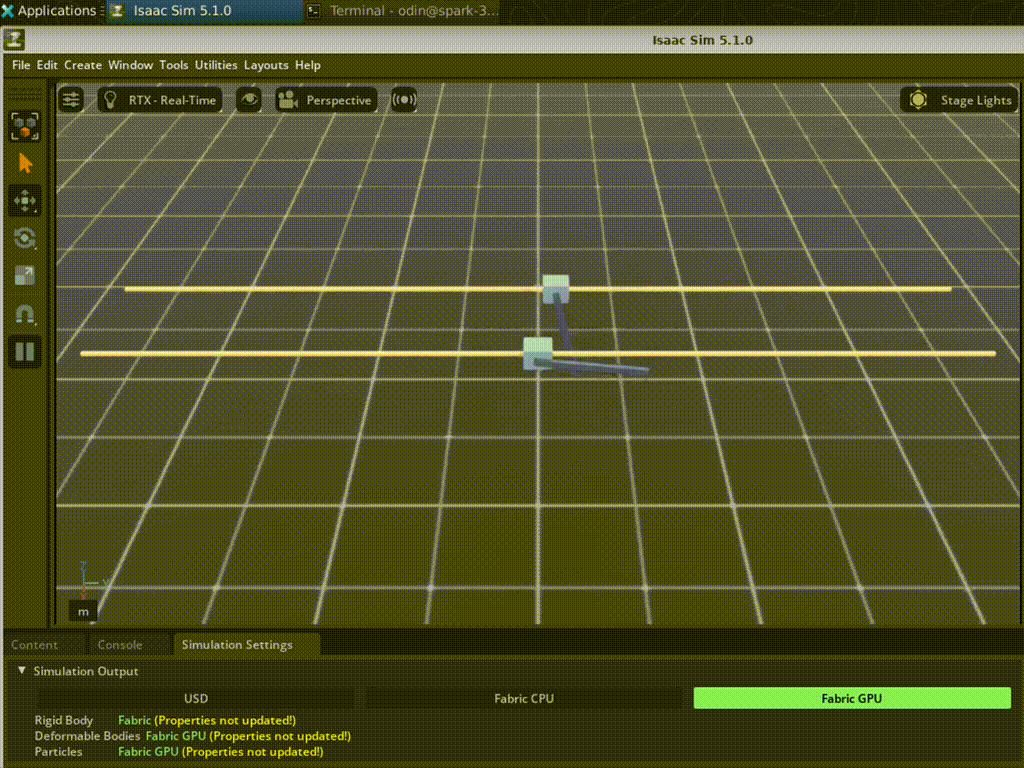Screen dimensions: 1024x768
Task: Collapse the Simulation Output section
Action: (22, 671)
